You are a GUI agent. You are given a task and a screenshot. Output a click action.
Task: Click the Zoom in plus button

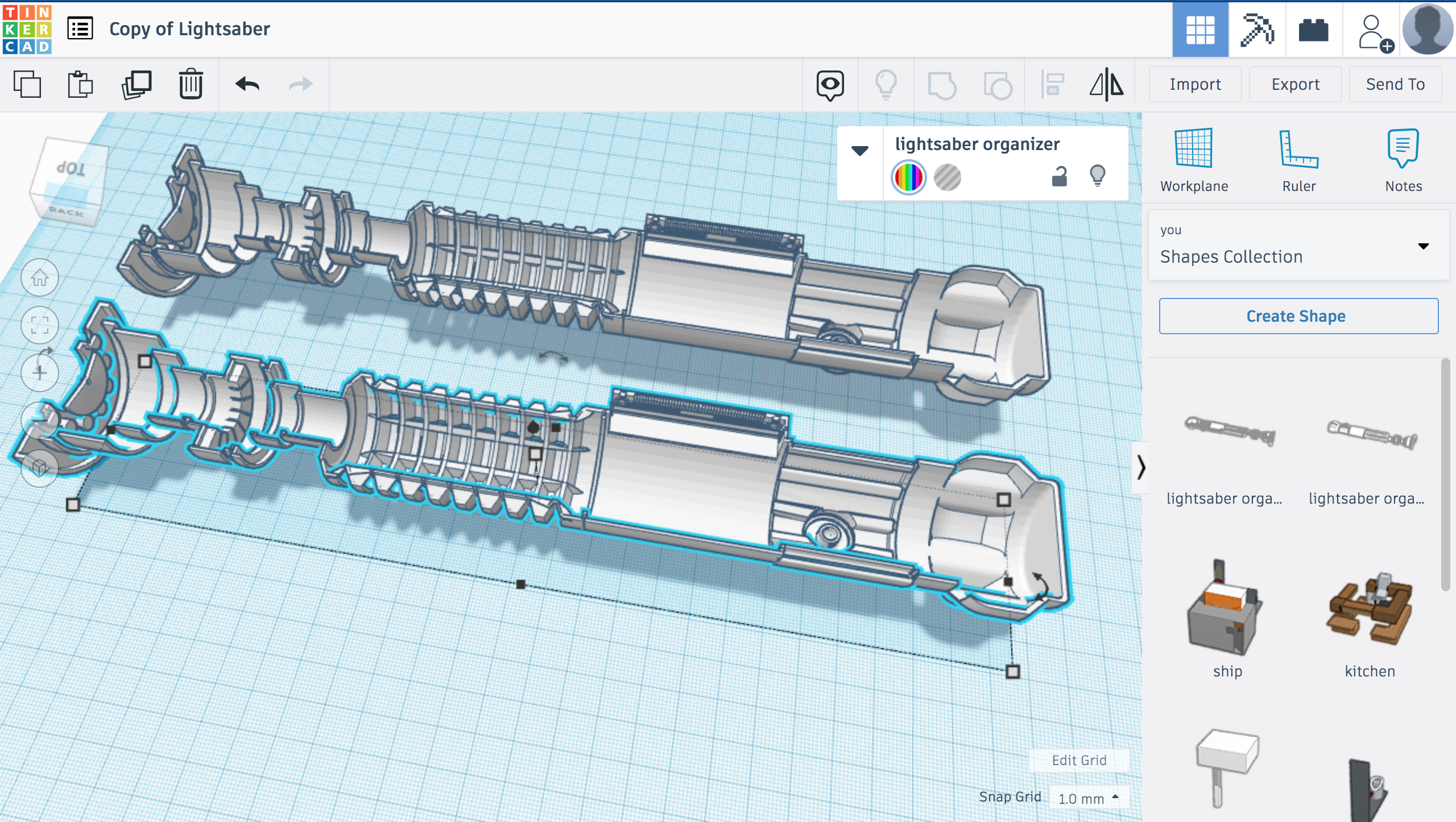pyautogui.click(x=40, y=373)
